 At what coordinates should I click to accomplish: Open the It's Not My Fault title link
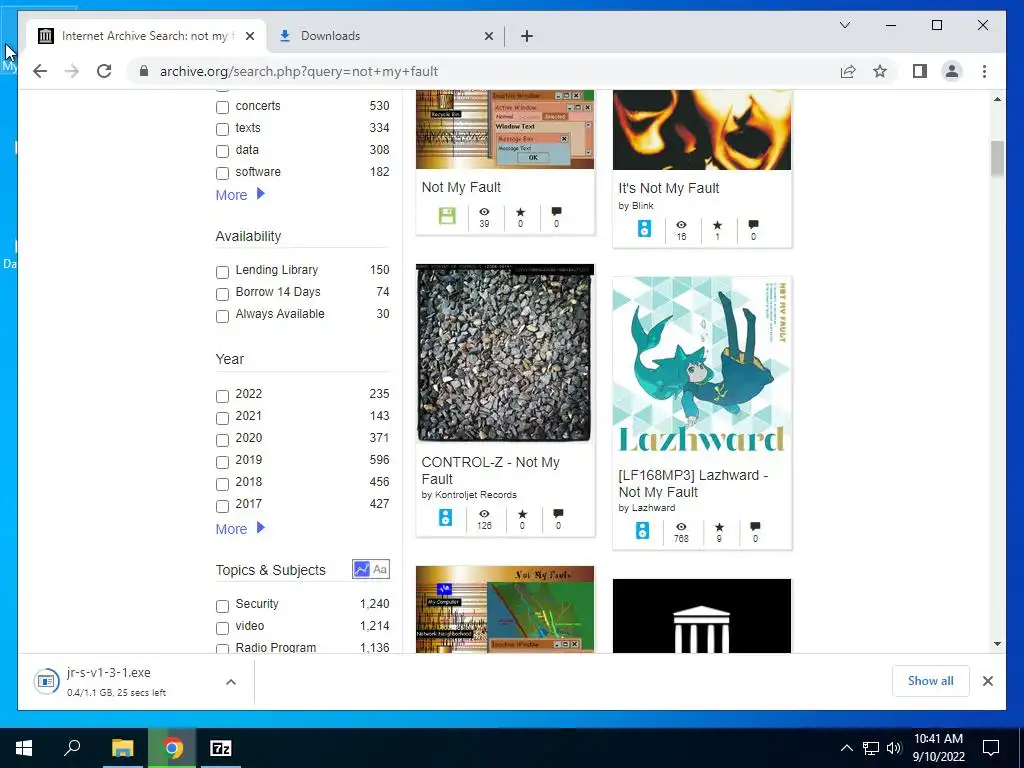669,188
